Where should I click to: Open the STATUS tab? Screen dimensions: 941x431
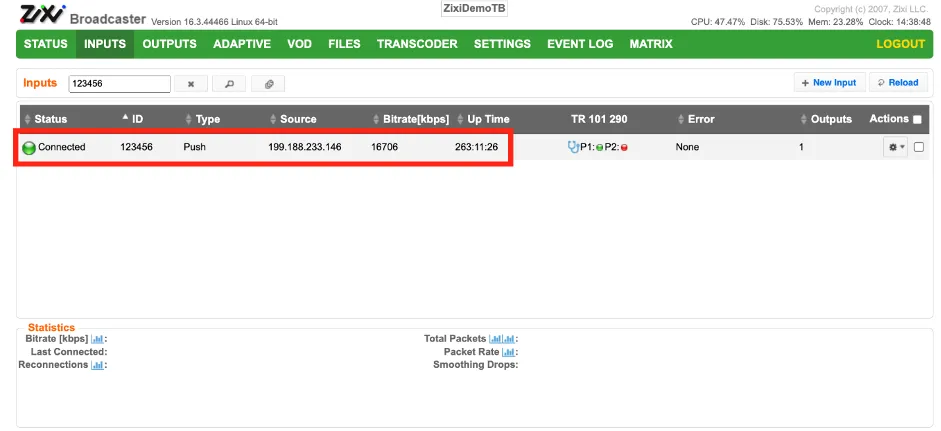coord(46,44)
